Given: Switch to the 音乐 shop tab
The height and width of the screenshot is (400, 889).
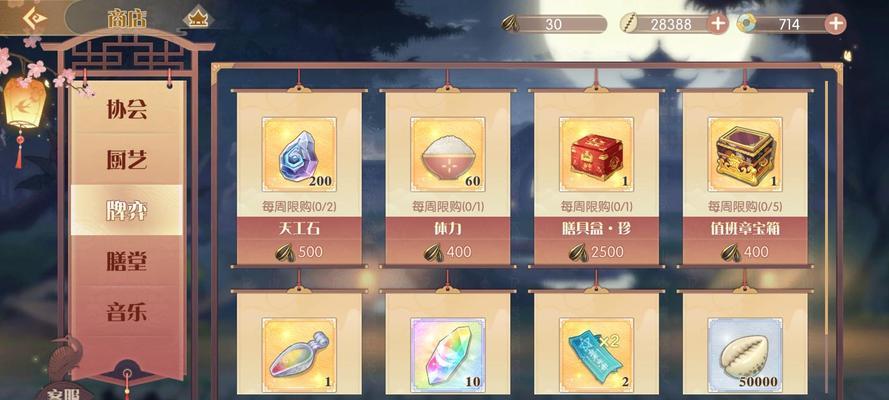Looking at the screenshot, I should coord(127,312).
